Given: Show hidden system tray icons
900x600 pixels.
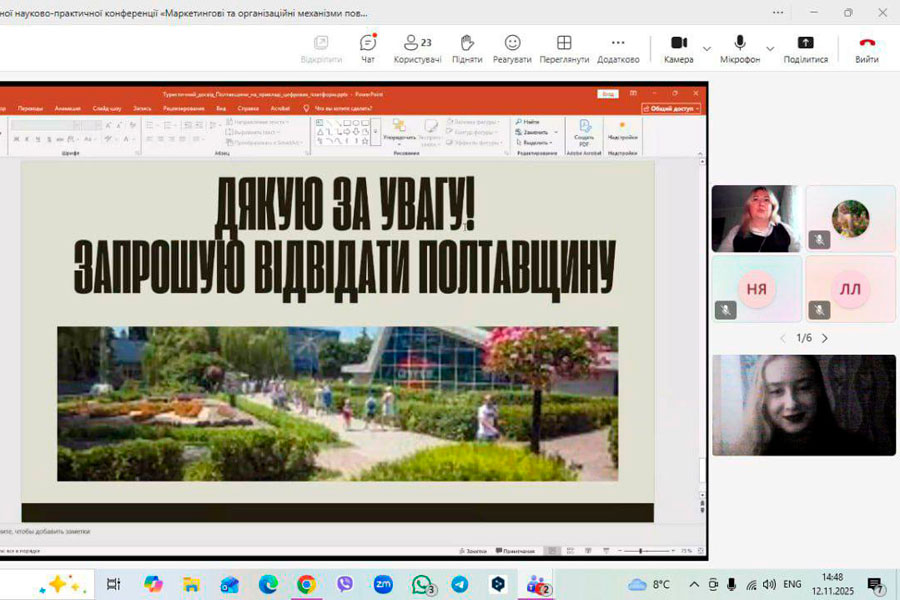Looking at the screenshot, I should (x=694, y=584).
